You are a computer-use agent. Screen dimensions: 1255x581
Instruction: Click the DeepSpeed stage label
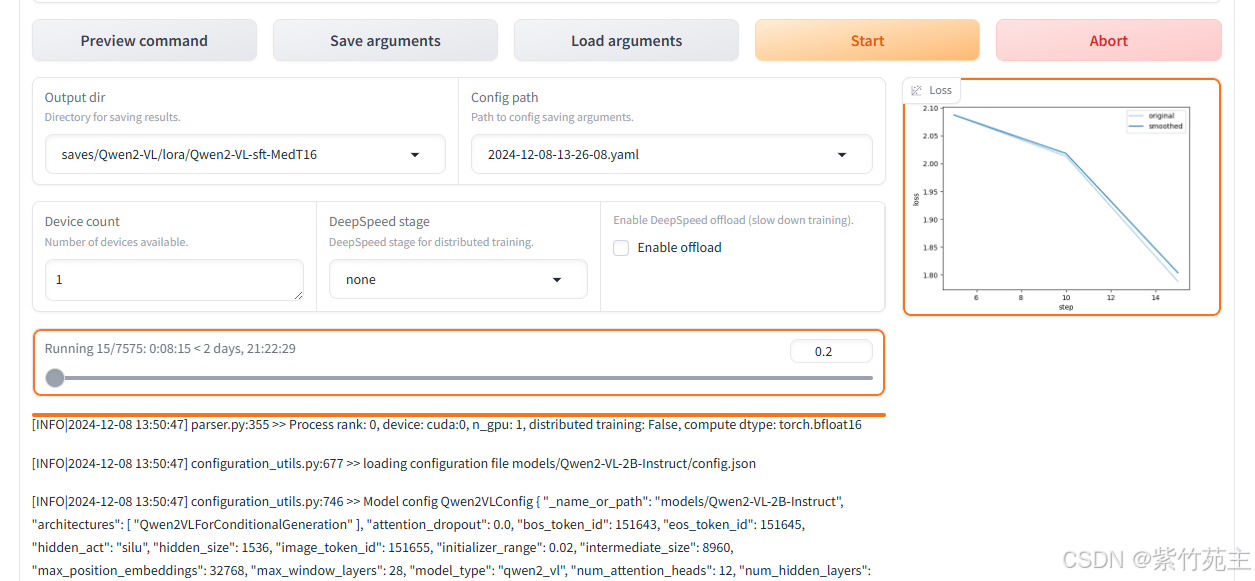coord(379,221)
